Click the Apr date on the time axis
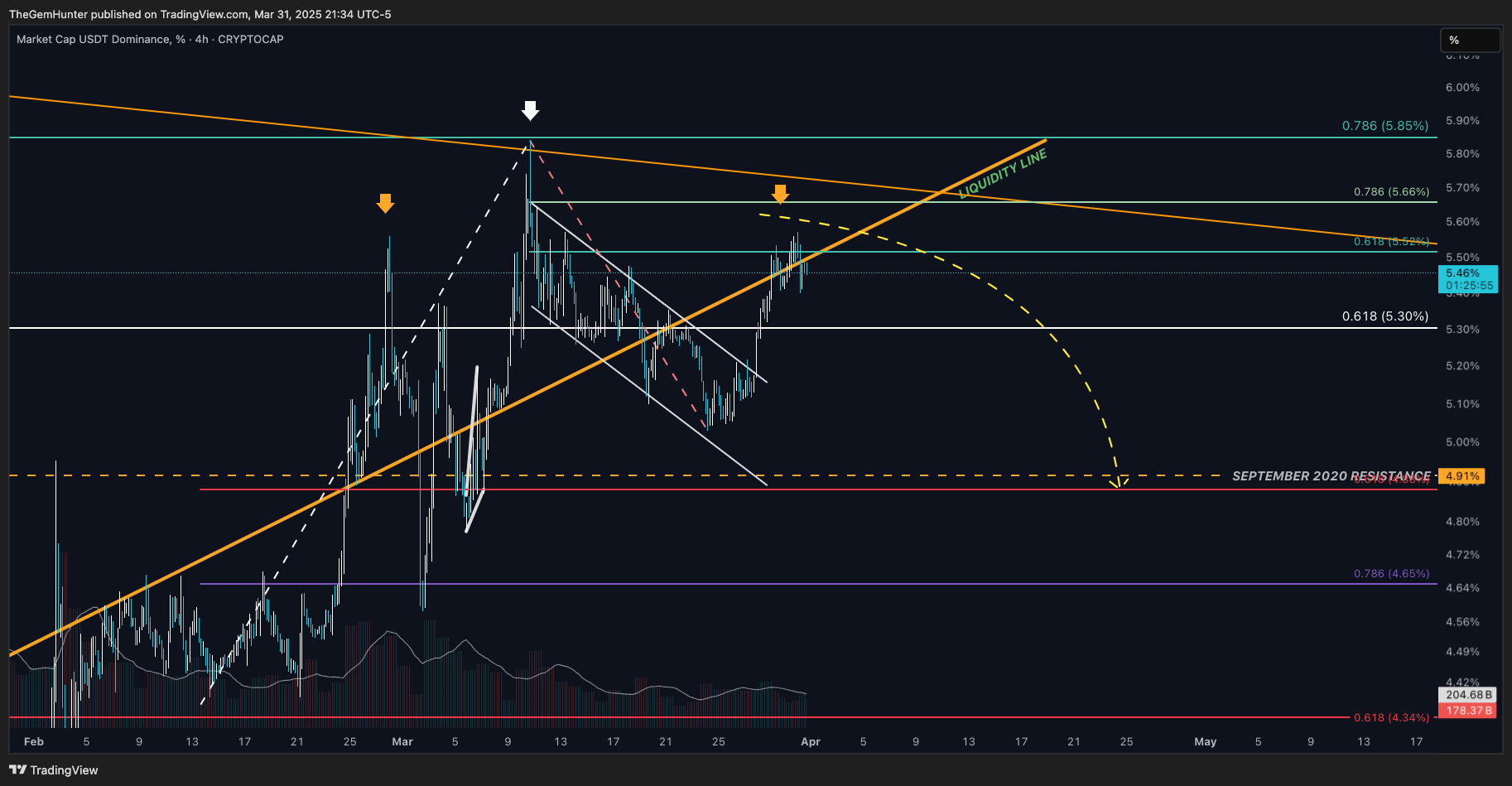The image size is (1512, 786). 811,741
